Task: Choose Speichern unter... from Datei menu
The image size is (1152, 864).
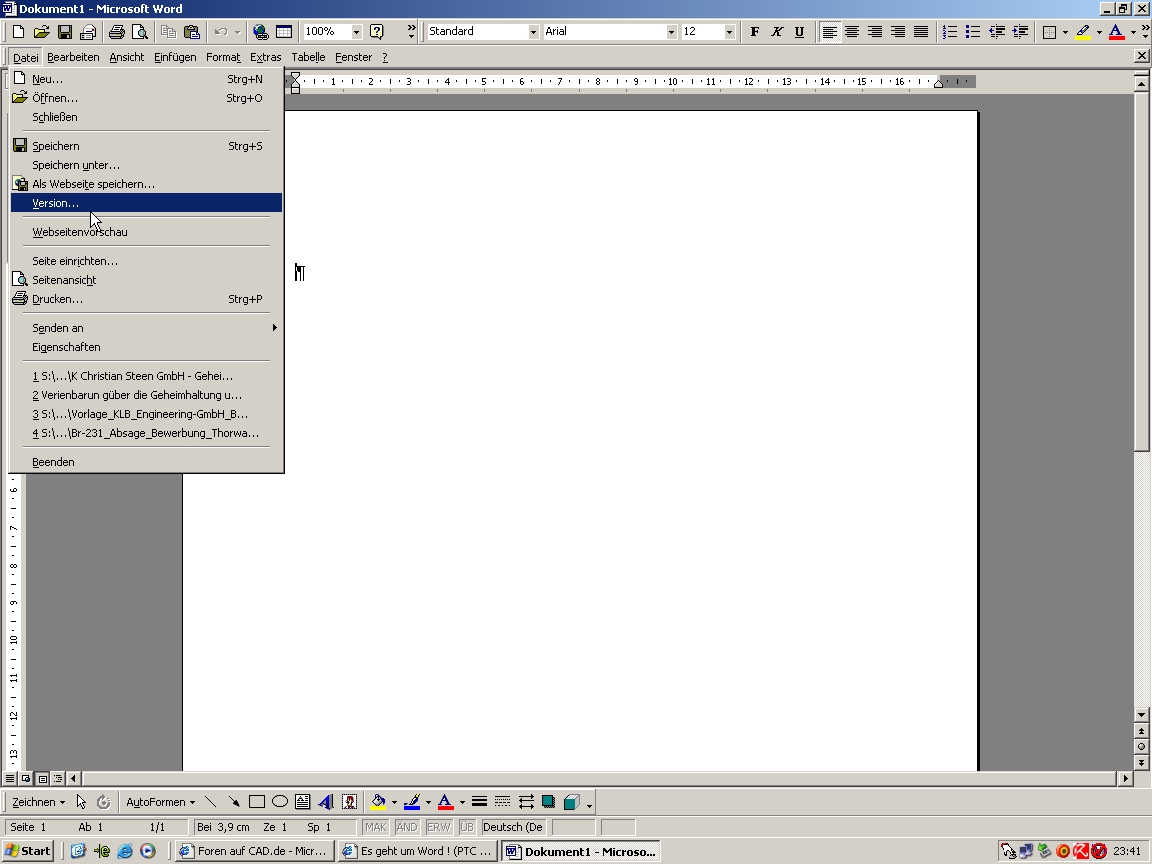Action: pyautogui.click(x=146, y=165)
